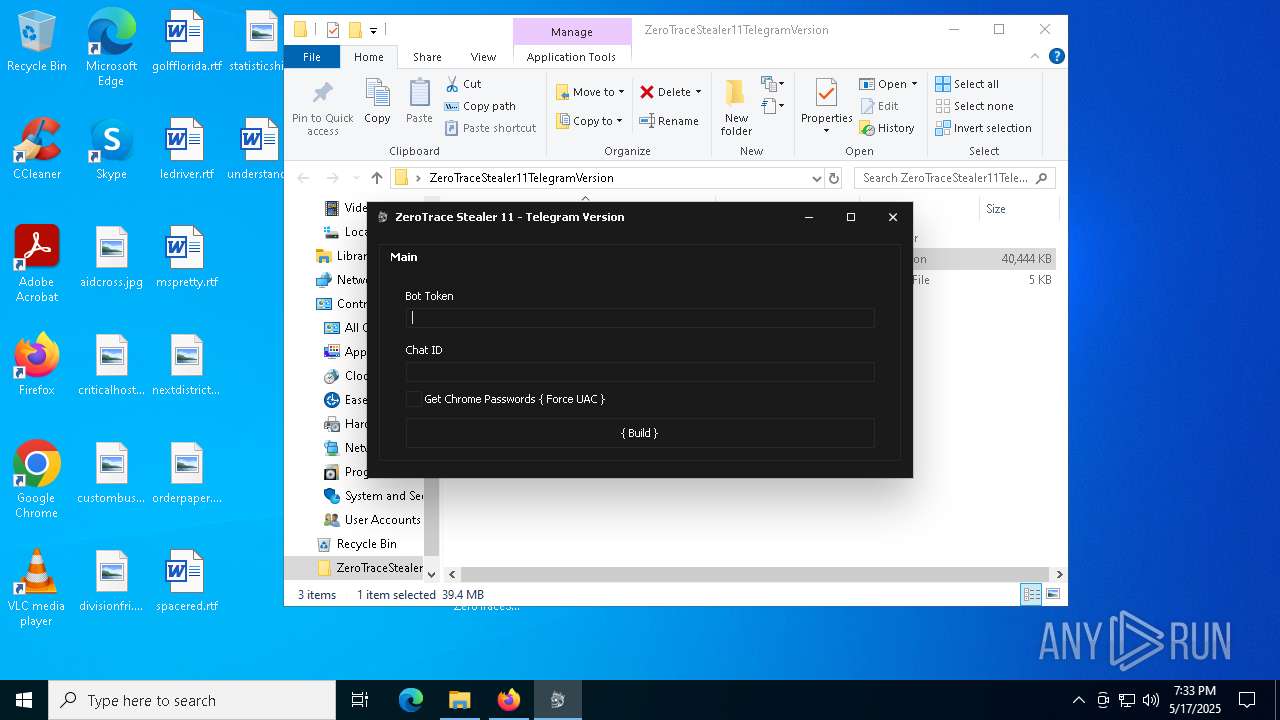Screen dimensions: 1280x720
Task: Click the Refresh address bar icon
Action: [x=834, y=179]
